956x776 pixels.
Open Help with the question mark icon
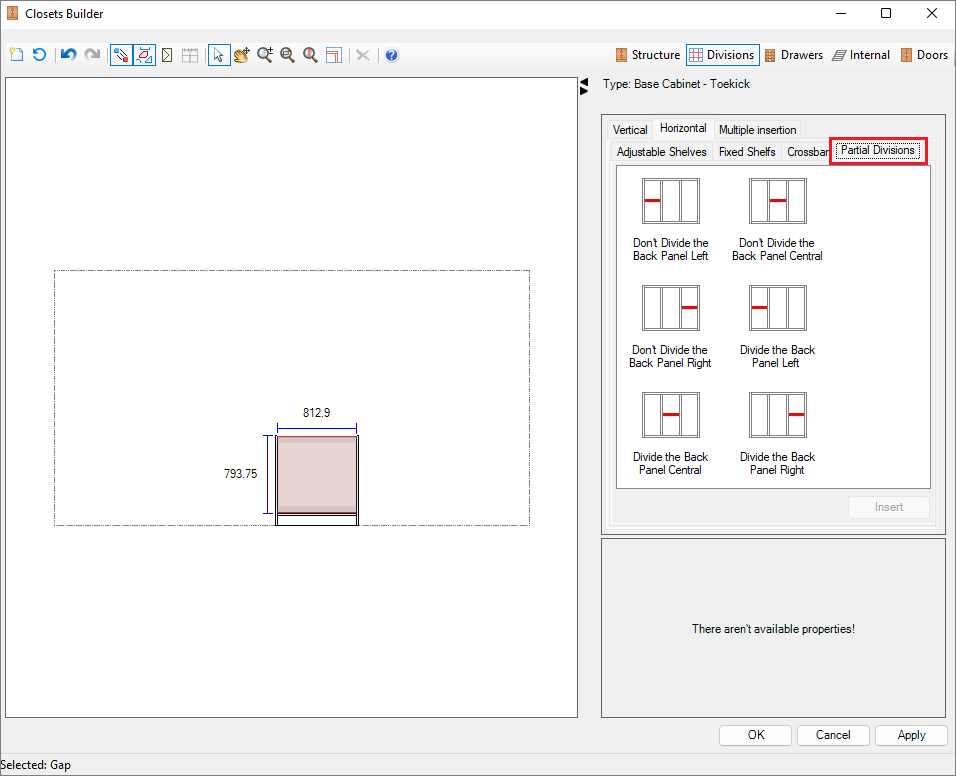point(391,55)
